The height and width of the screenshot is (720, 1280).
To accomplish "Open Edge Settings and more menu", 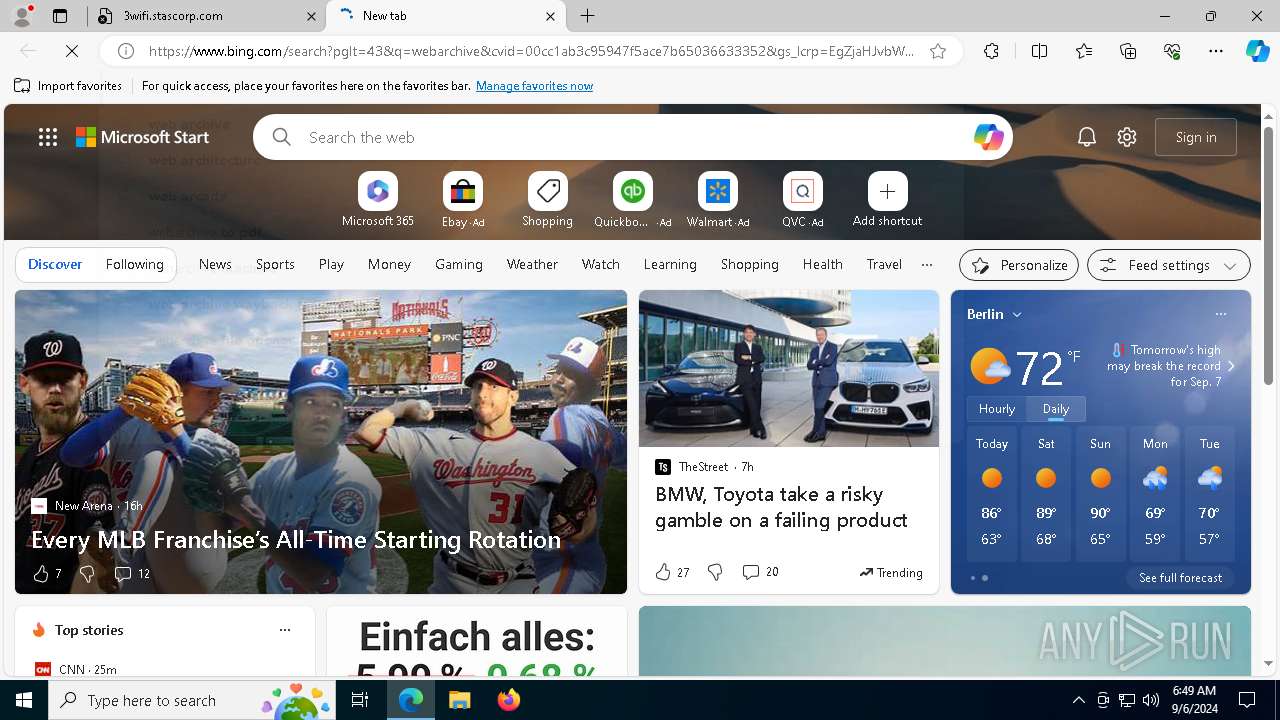I will point(1216,51).
